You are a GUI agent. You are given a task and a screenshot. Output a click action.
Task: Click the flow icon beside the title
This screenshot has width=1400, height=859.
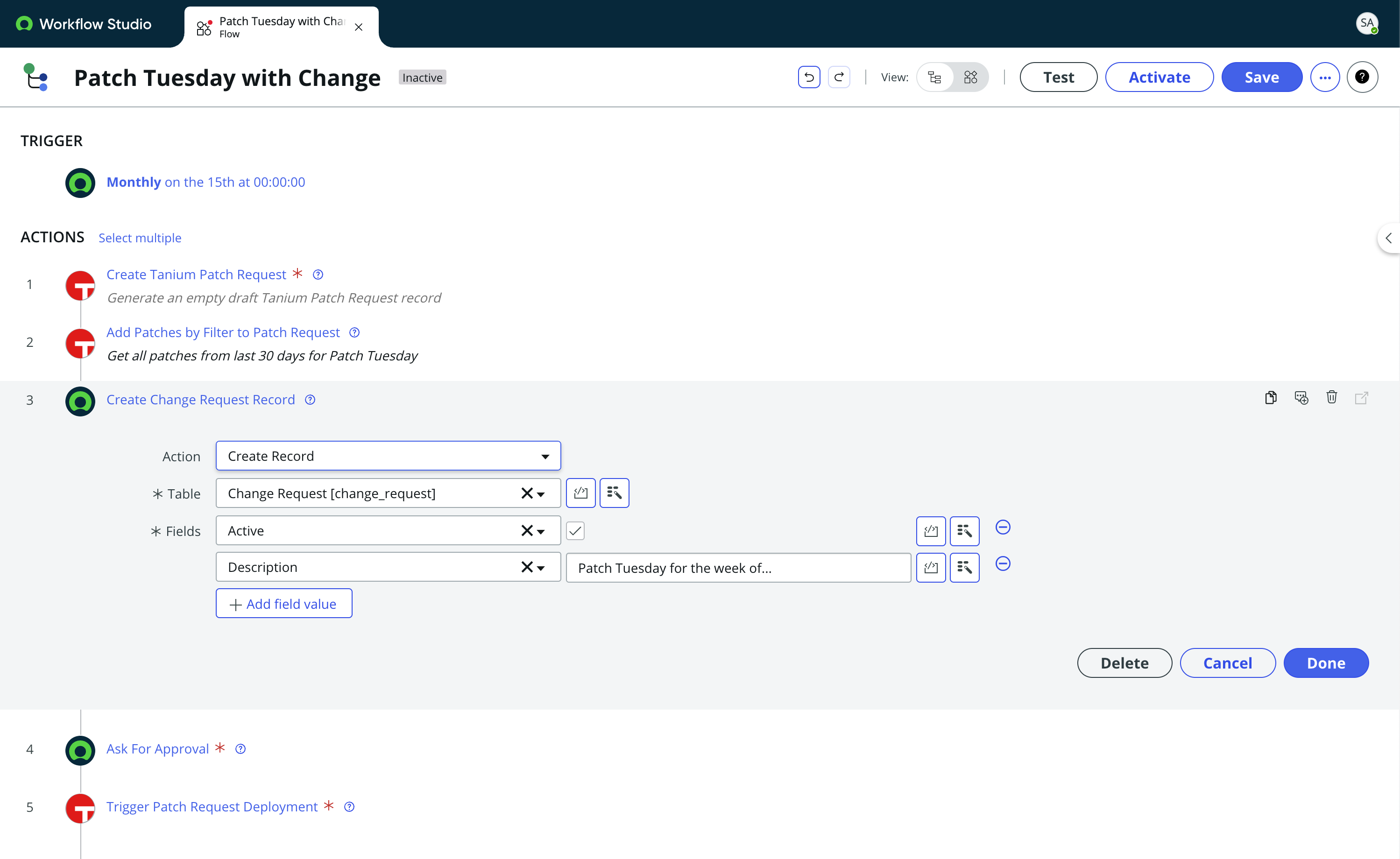pos(35,77)
